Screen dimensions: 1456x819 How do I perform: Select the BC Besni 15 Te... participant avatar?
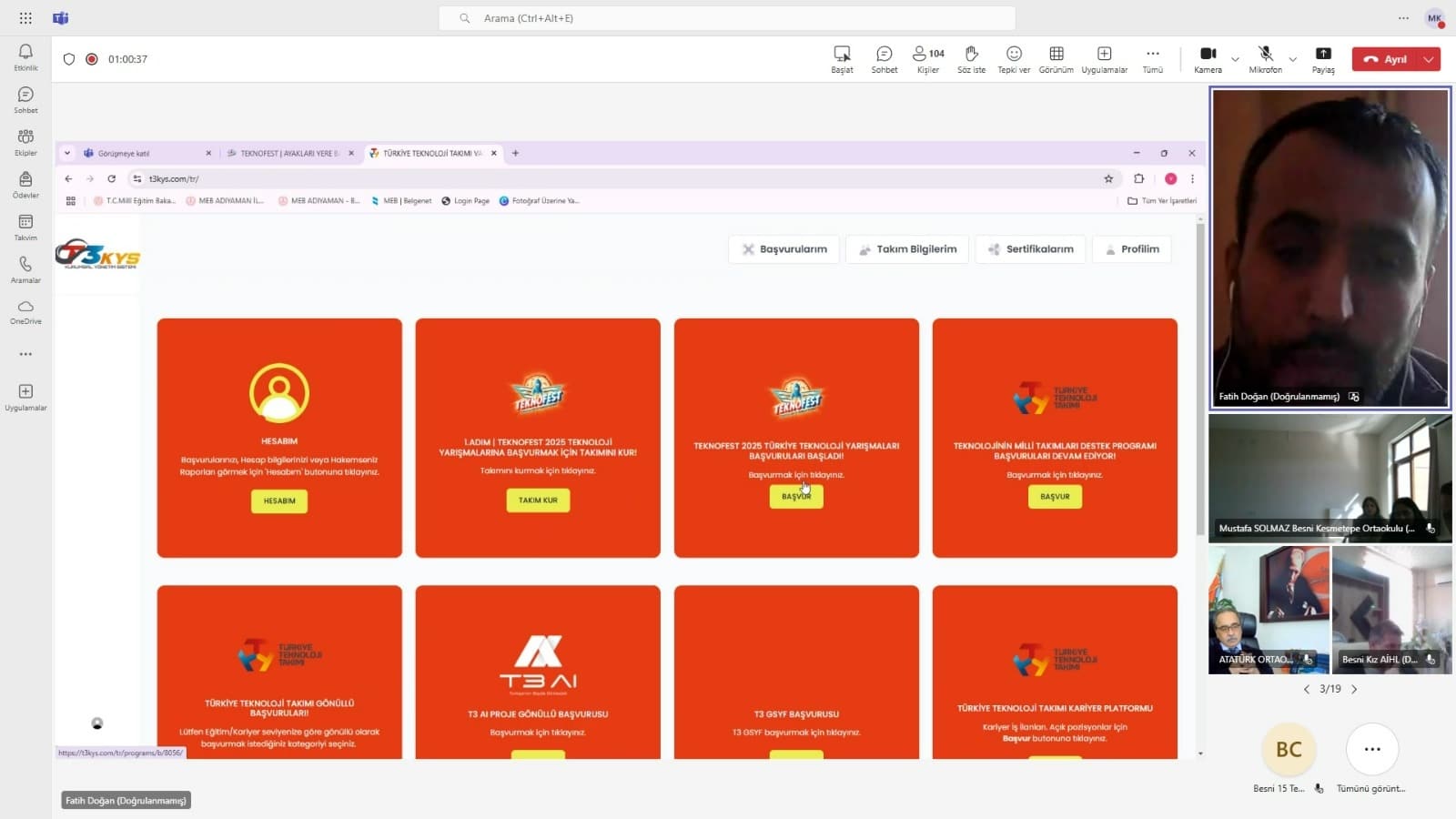pos(1289,749)
